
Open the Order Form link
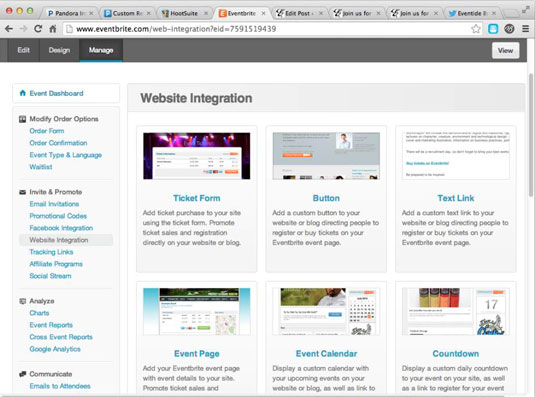[47, 131]
